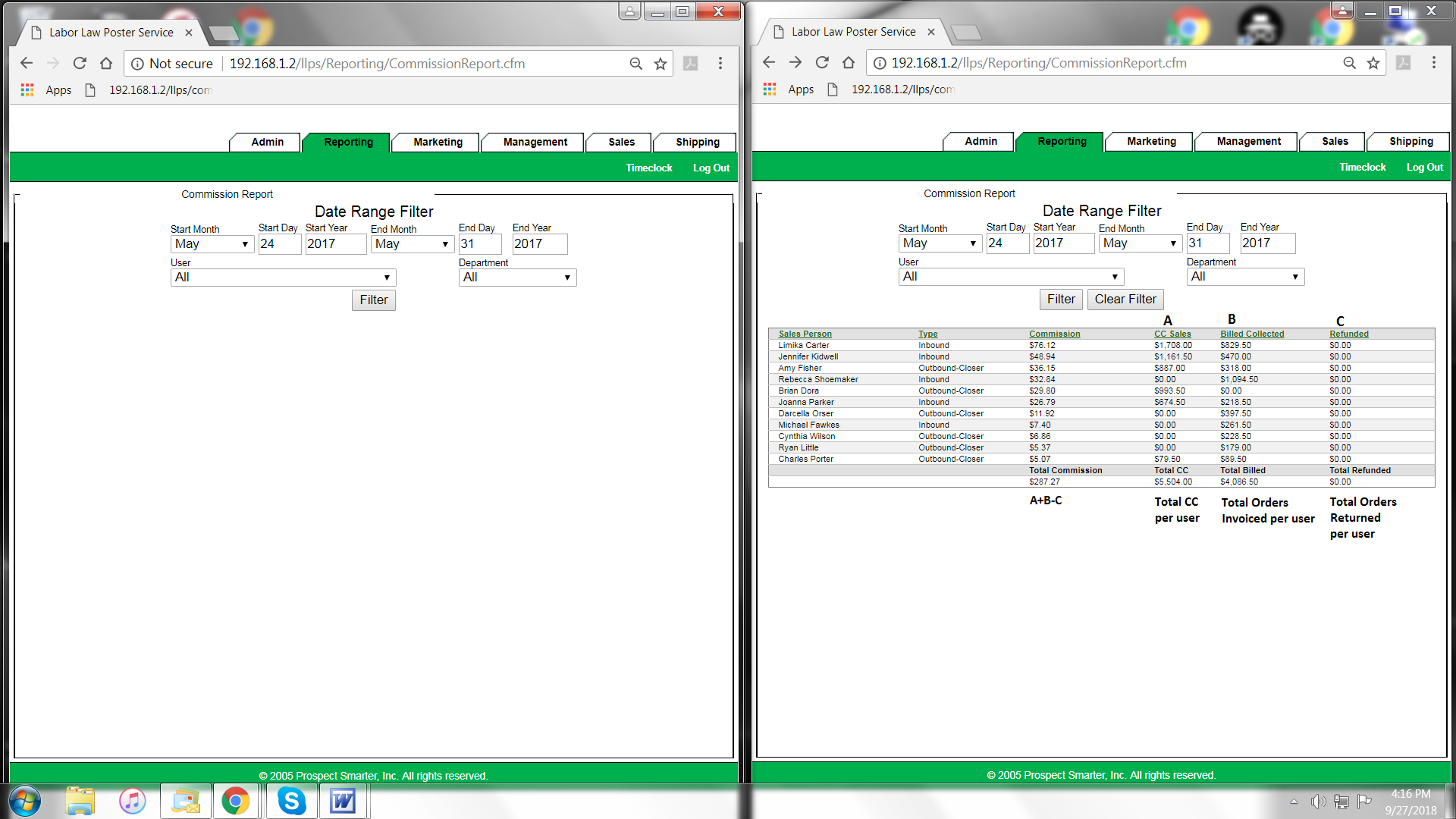This screenshot has width=1456, height=819.
Task: Expand Start Month dropdown in left window
Action: pyautogui.click(x=212, y=244)
